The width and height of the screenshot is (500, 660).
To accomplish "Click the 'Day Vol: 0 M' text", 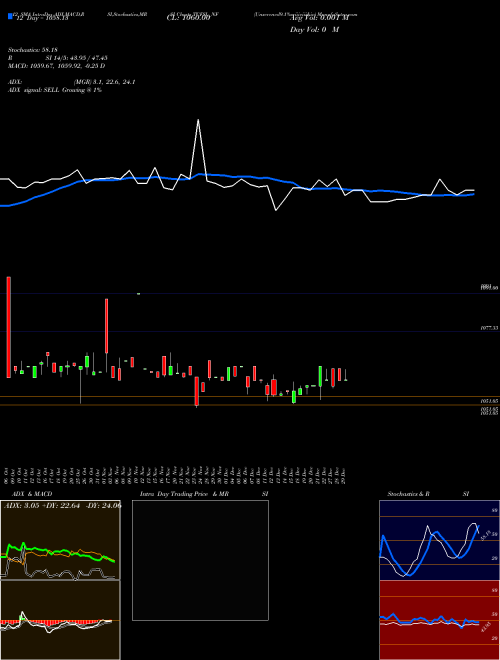I will pyautogui.click(x=314, y=30).
